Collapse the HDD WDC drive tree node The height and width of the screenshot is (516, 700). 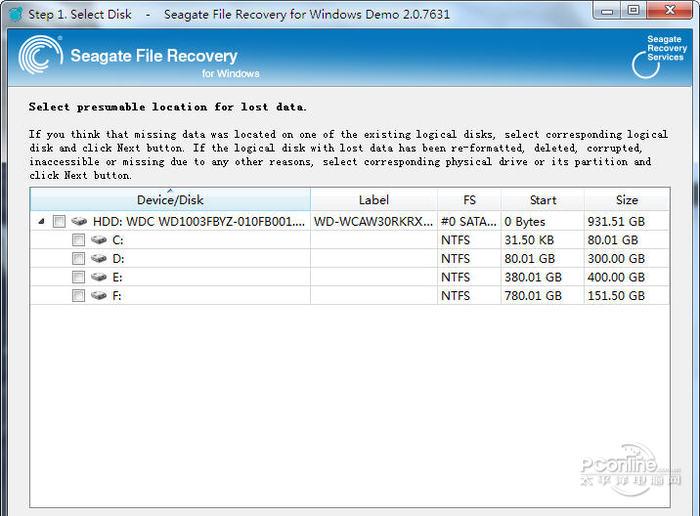(x=42, y=221)
